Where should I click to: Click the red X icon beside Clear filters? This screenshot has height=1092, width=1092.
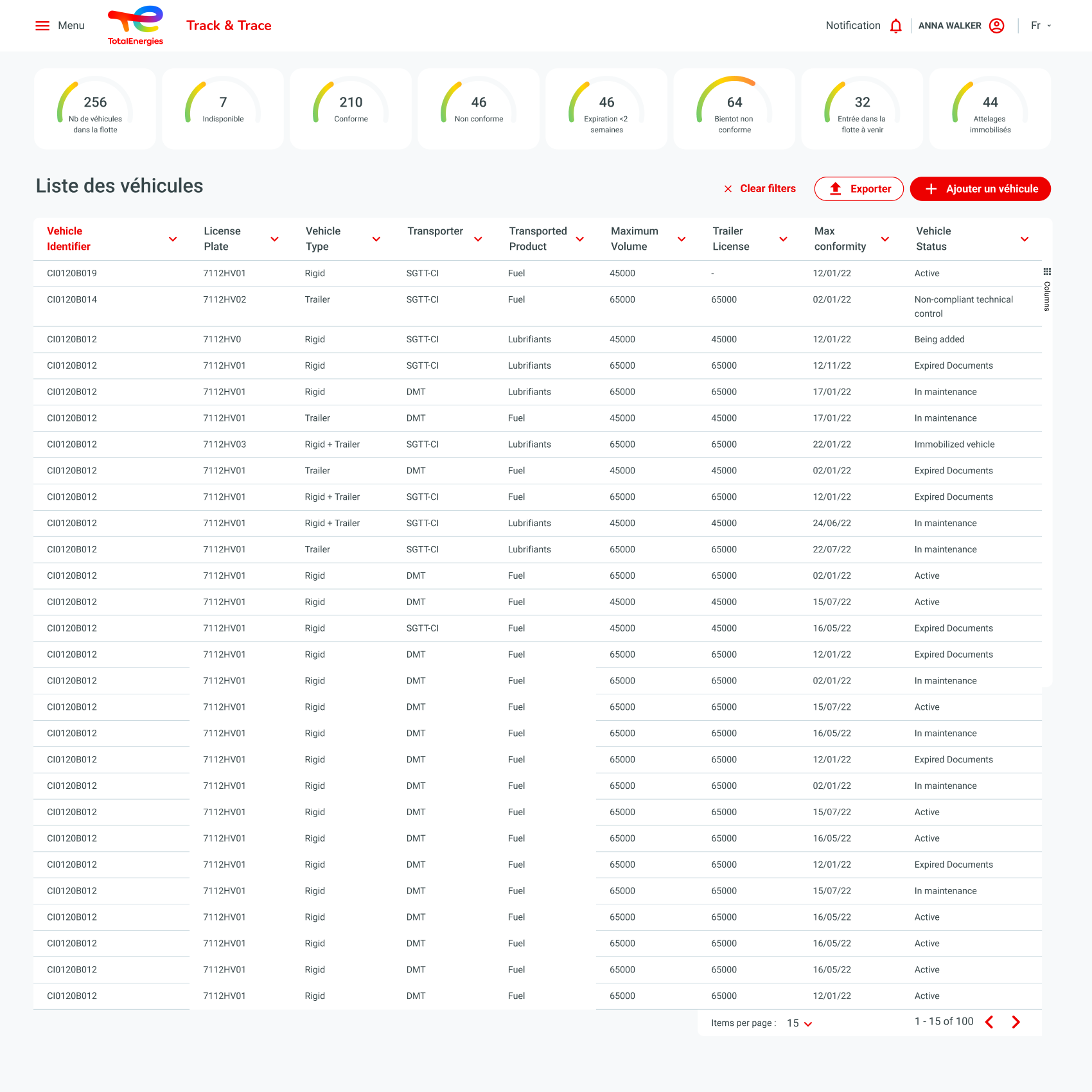pyautogui.click(x=728, y=189)
